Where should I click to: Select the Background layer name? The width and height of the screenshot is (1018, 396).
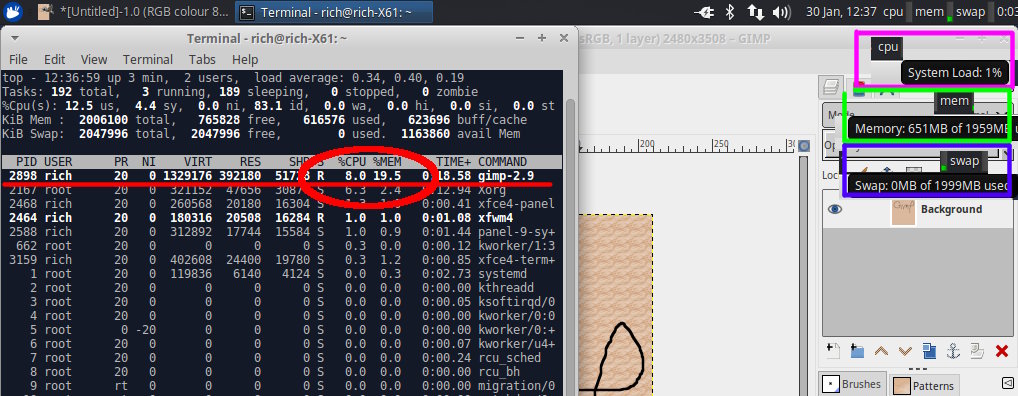click(x=951, y=209)
